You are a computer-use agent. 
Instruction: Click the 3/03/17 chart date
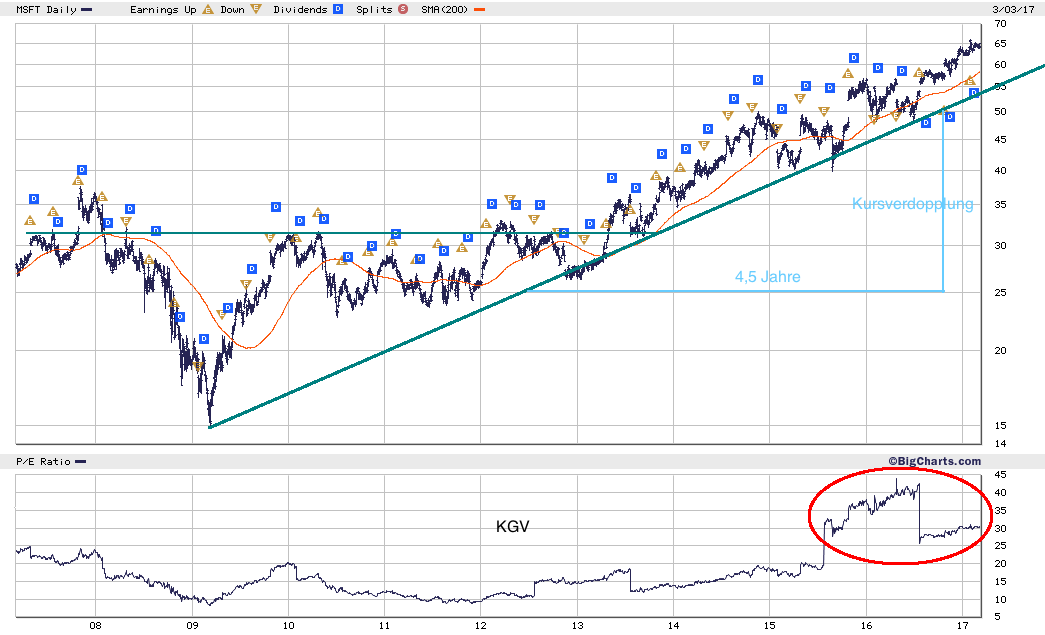point(1013,9)
